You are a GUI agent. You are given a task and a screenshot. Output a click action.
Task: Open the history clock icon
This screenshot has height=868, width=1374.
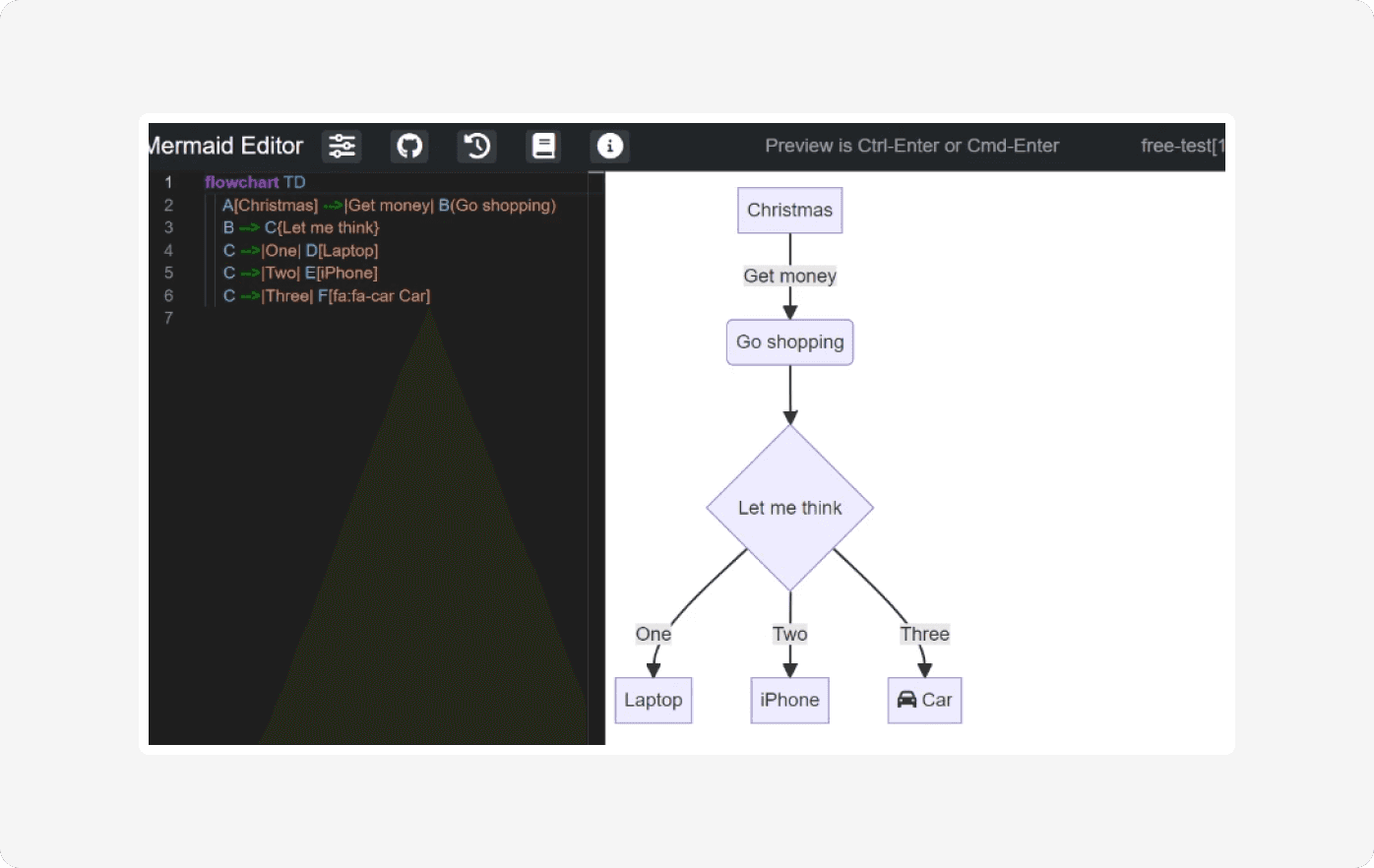477,146
